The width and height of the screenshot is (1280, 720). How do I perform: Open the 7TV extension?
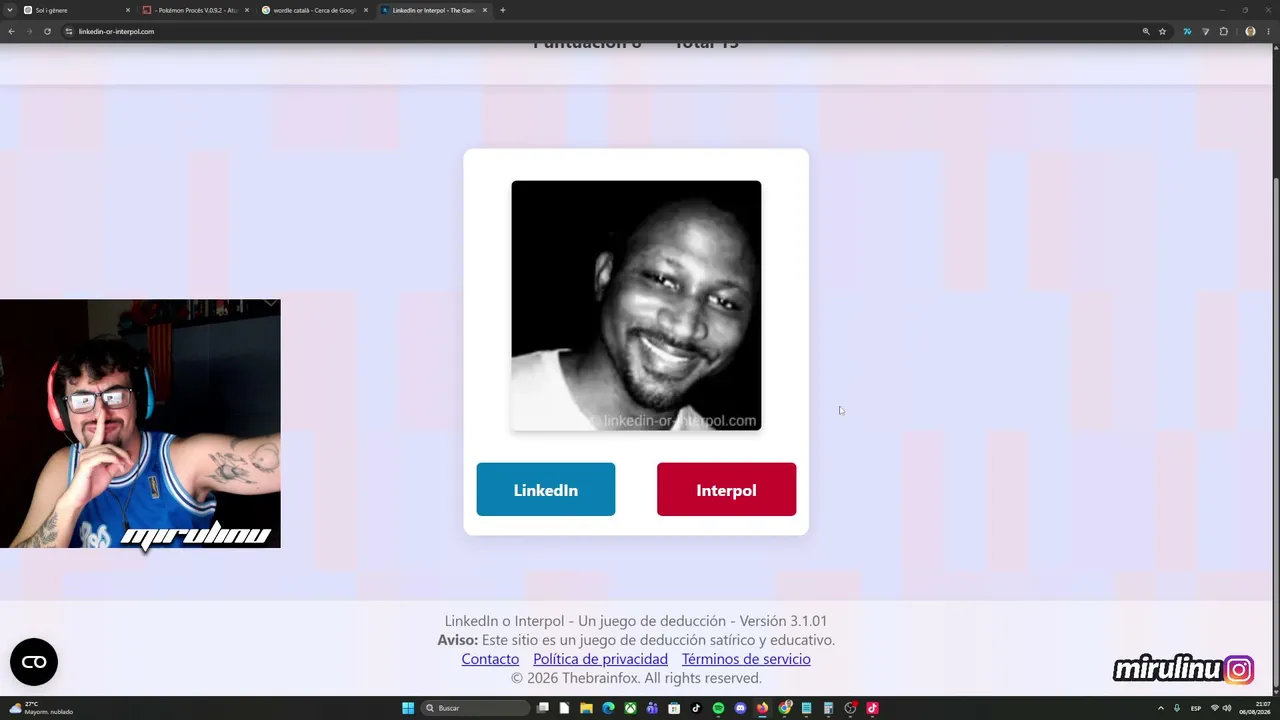pos(1187,31)
